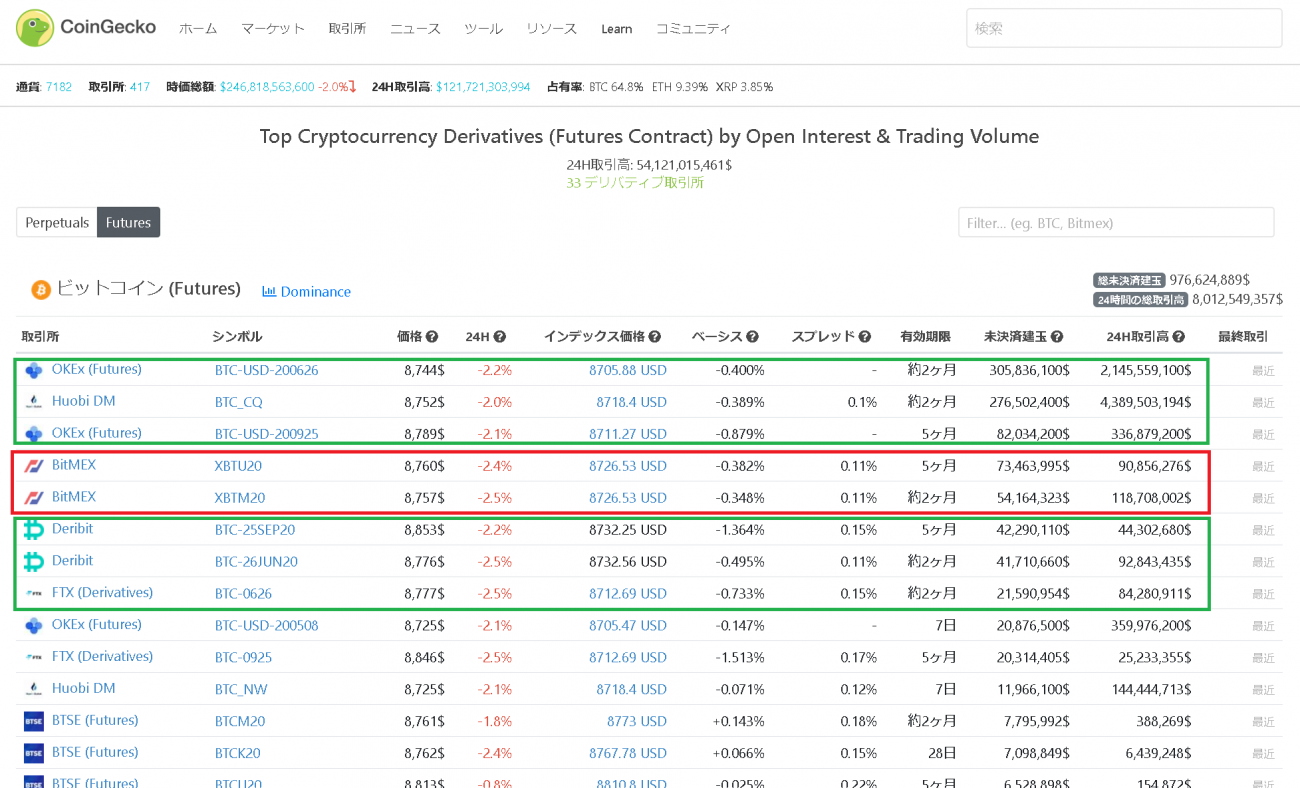This screenshot has width=1300, height=788.
Task: Click the 417 exchanges count link
Action: pyautogui.click(x=140, y=87)
